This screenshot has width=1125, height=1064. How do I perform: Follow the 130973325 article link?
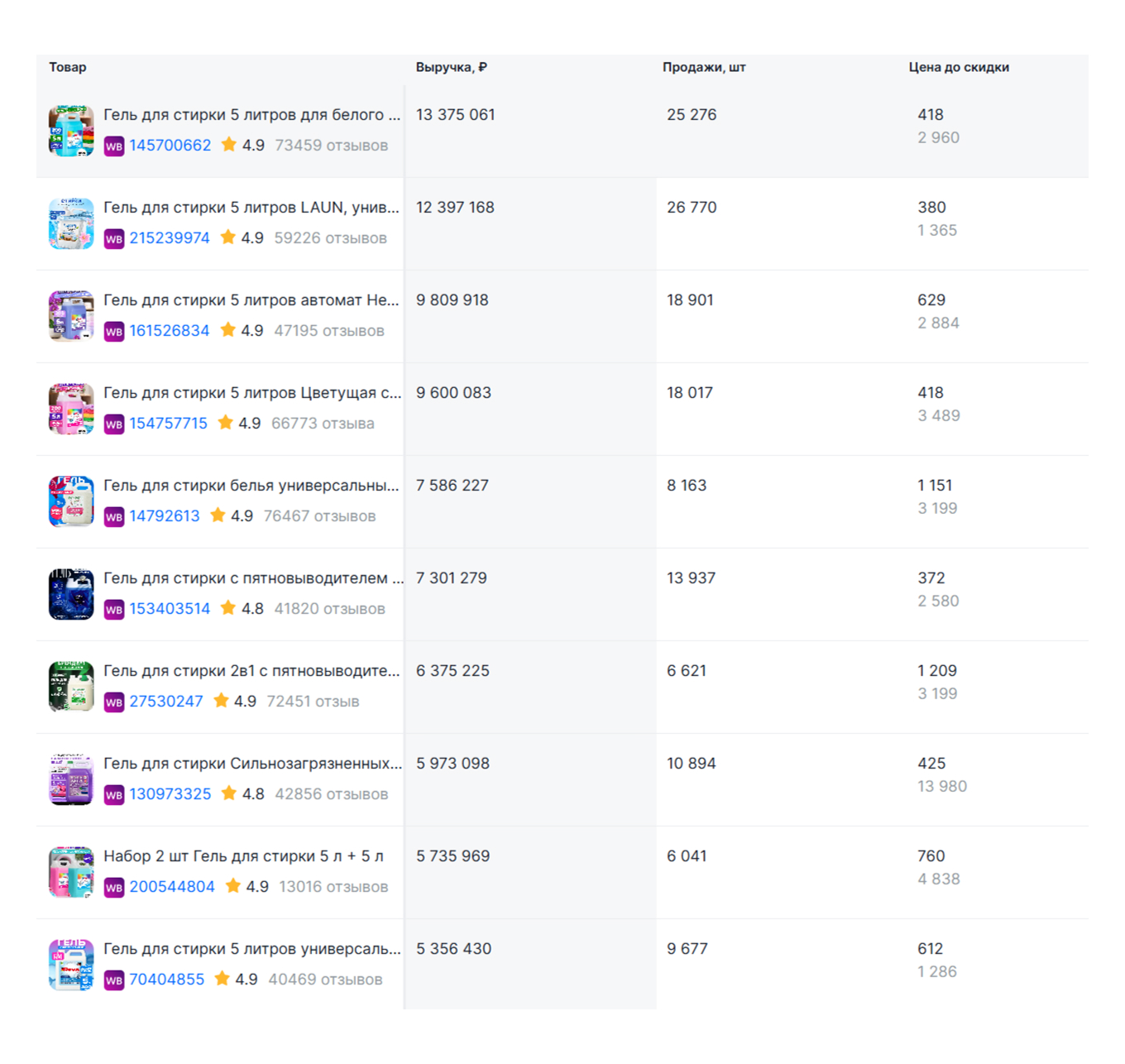[x=170, y=794]
